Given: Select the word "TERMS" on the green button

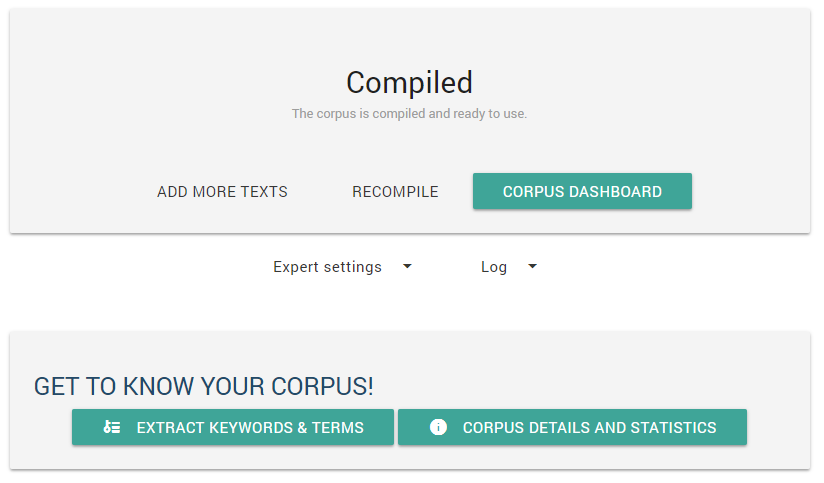Looking at the screenshot, I should coord(338,427).
